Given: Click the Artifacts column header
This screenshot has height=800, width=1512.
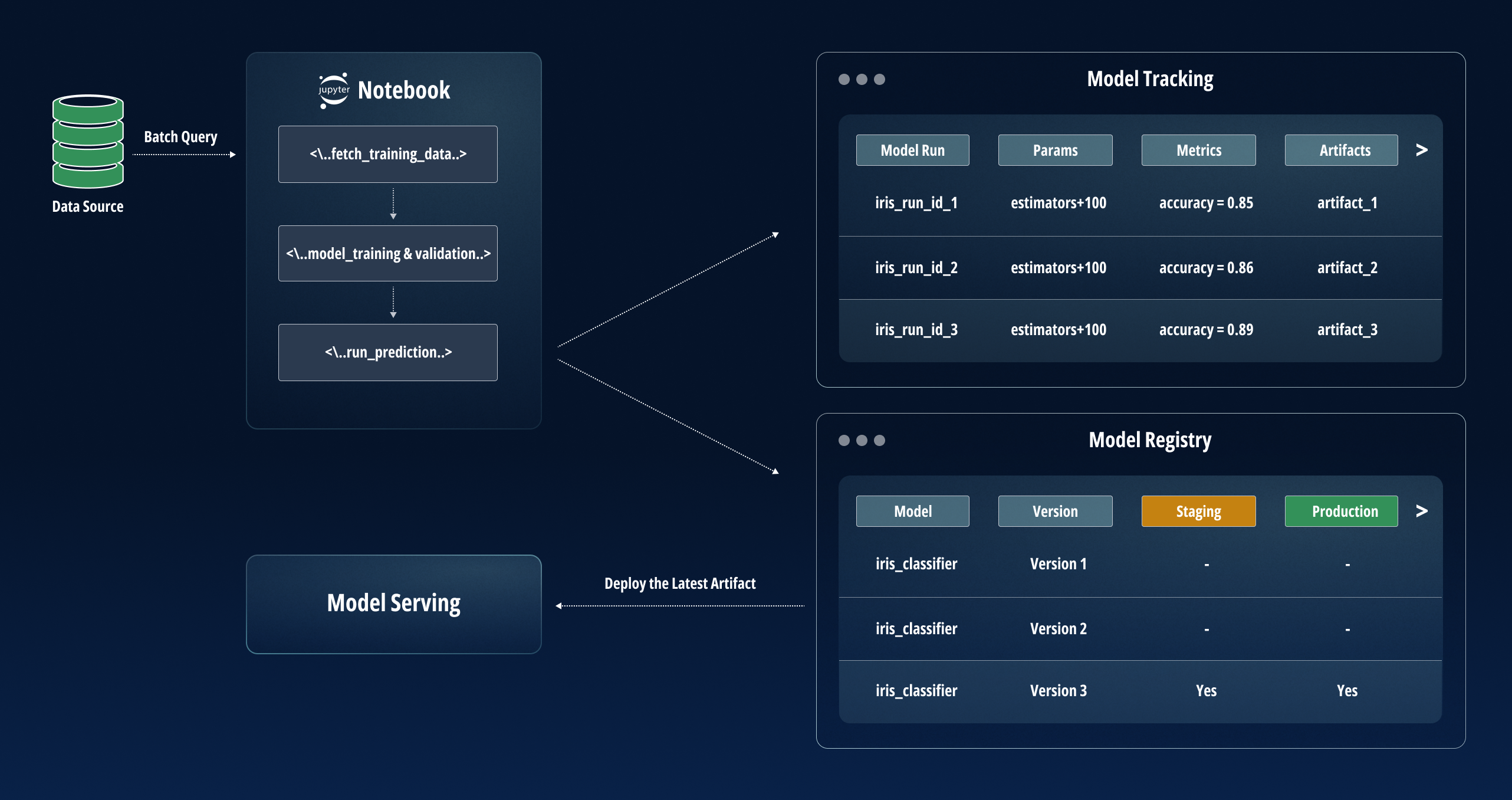Looking at the screenshot, I should [x=1341, y=150].
